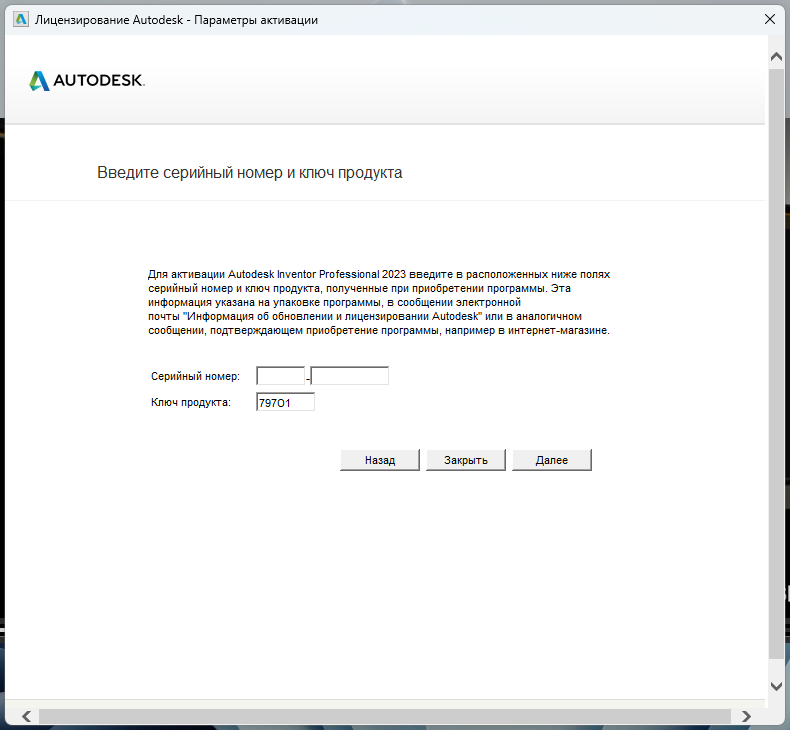790x730 pixels.
Task: Click the label Серийный номер:
Action: click(x=195, y=376)
